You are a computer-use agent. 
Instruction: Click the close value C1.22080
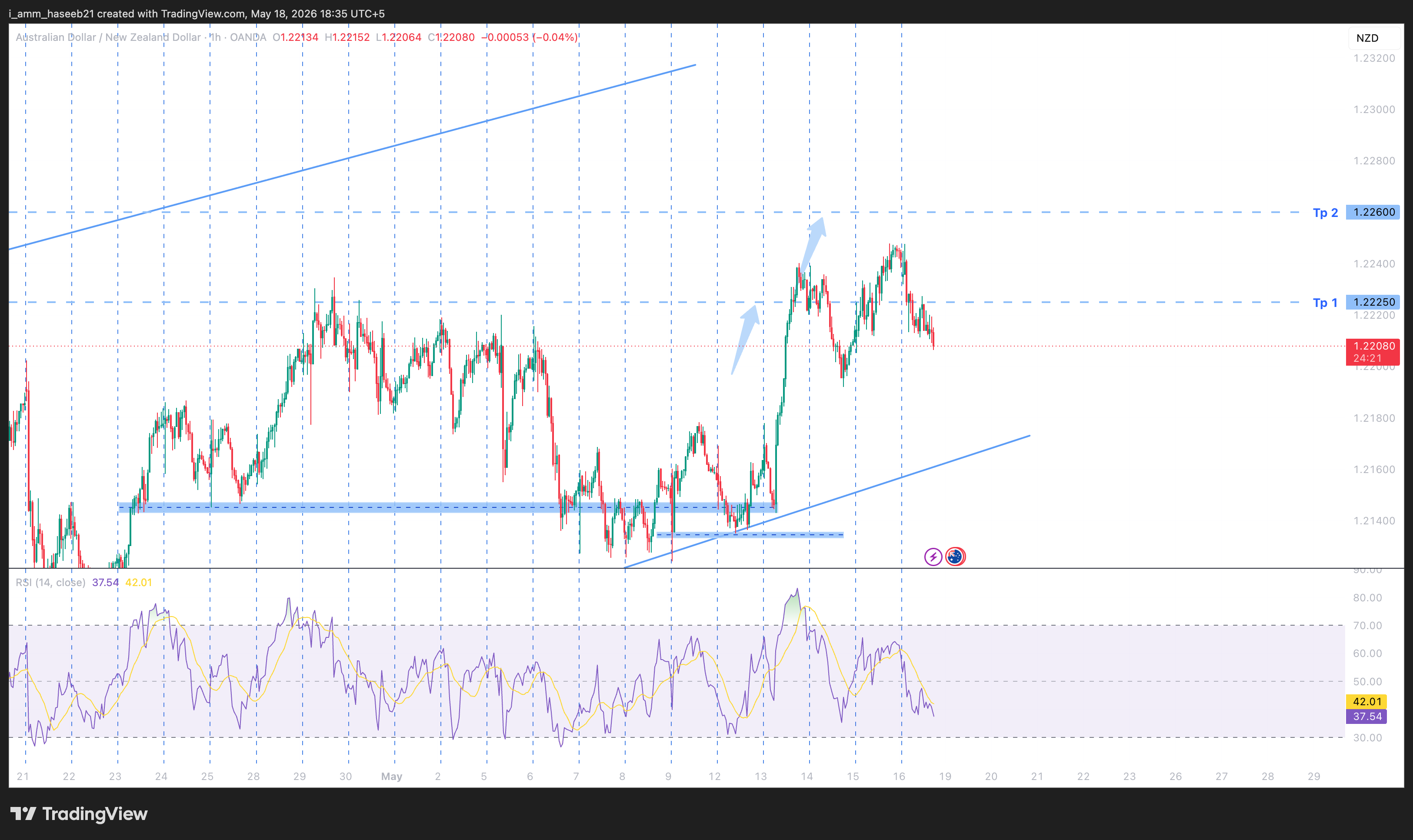(451, 37)
